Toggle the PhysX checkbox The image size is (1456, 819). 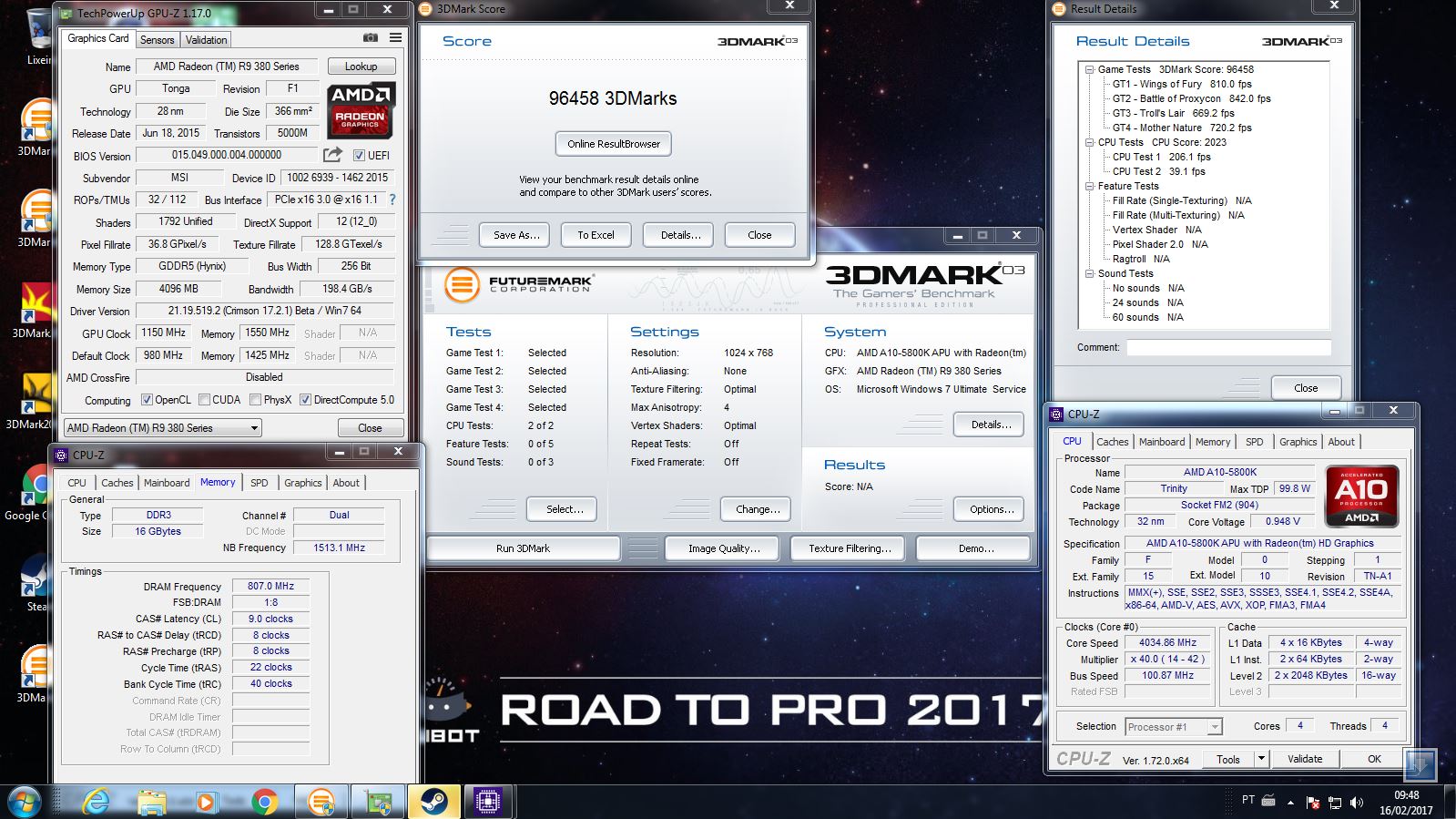point(256,400)
